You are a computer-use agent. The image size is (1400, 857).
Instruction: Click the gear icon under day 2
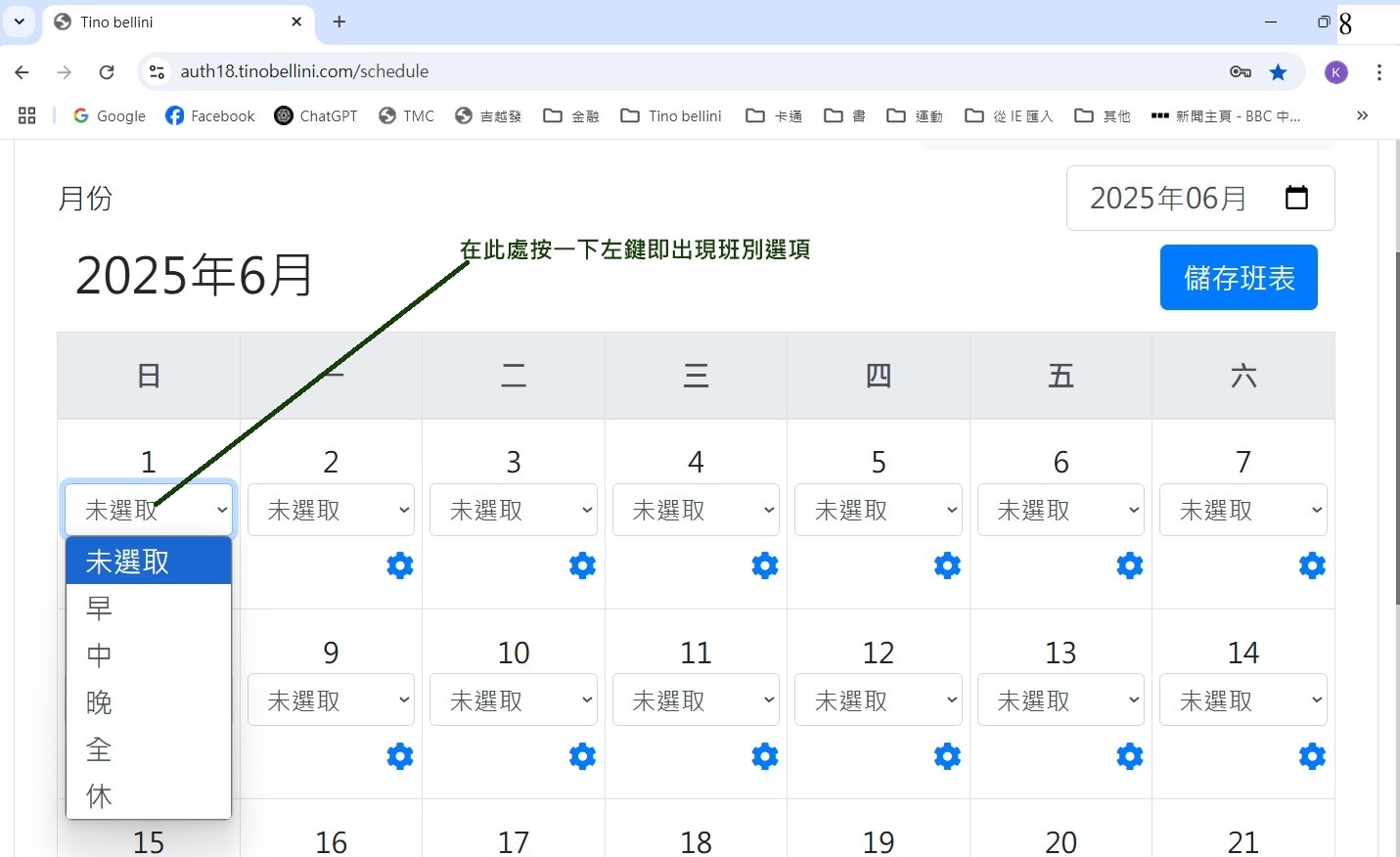pos(400,565)
